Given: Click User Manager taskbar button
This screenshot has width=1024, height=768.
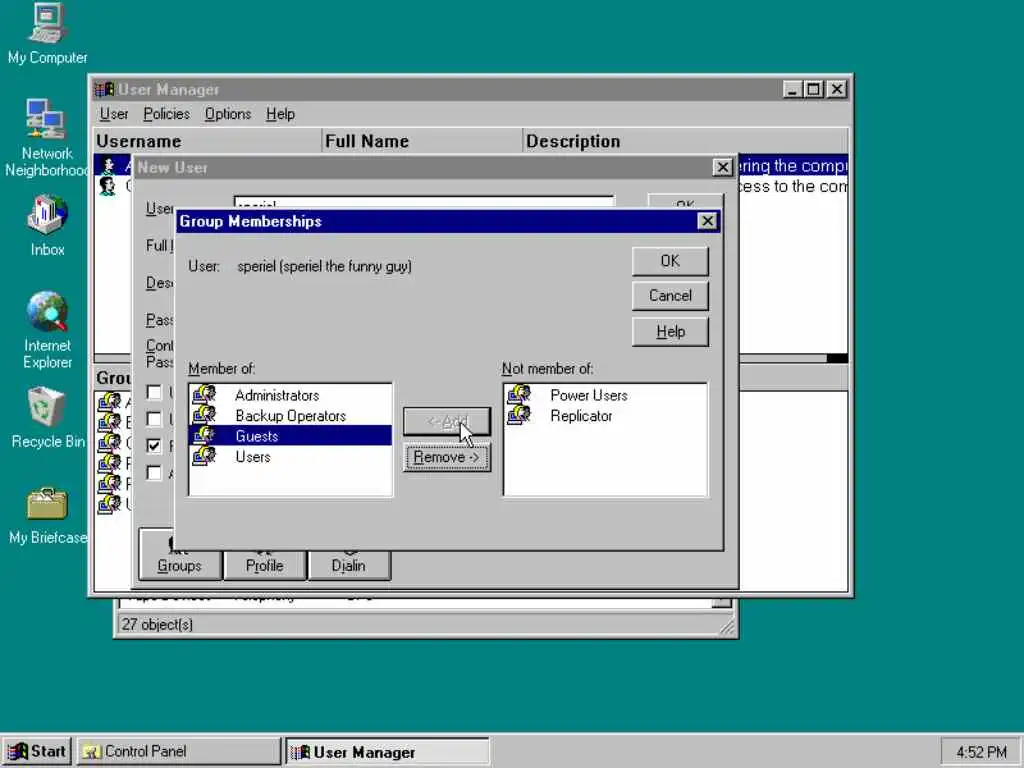Looking at the screenshot, I should 387,752.
